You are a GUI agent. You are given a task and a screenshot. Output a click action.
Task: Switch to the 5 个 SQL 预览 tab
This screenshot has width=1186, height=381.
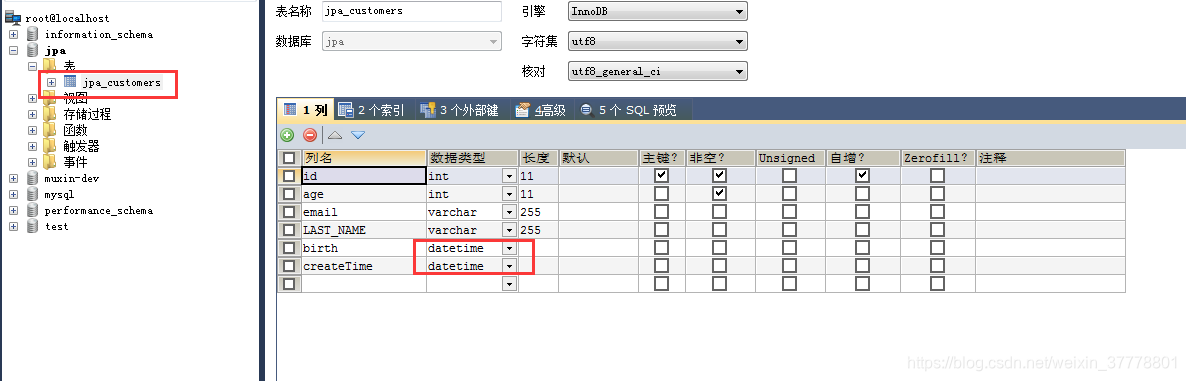[x=628, y=110]
